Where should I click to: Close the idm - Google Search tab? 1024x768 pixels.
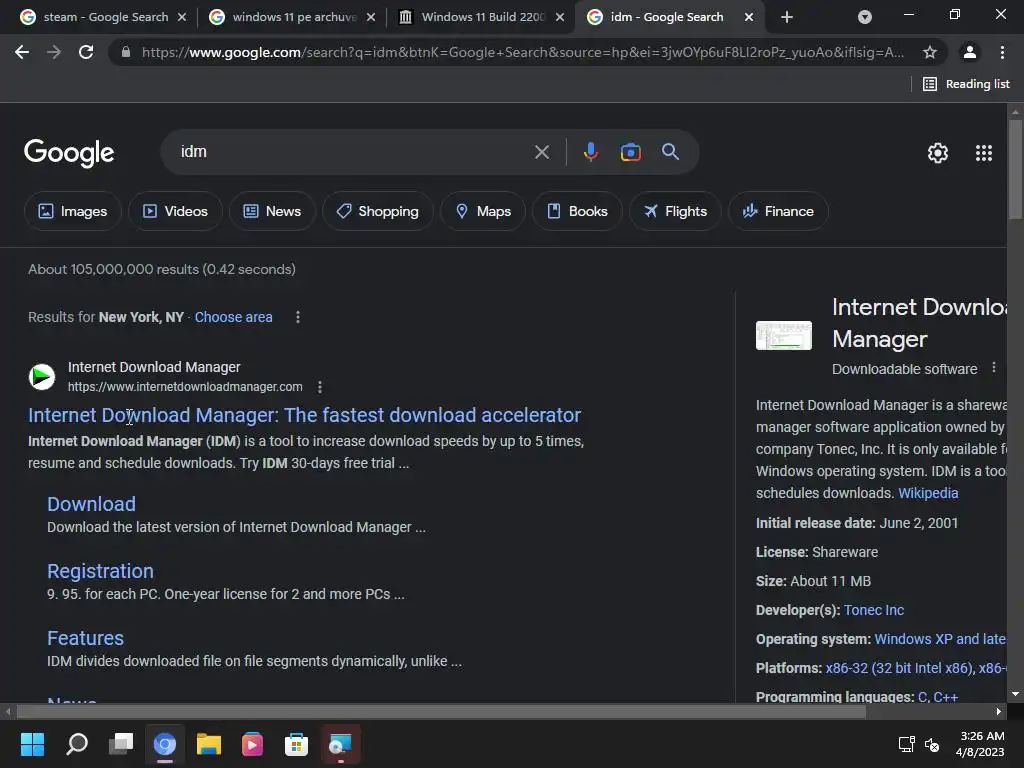[749, 17]
